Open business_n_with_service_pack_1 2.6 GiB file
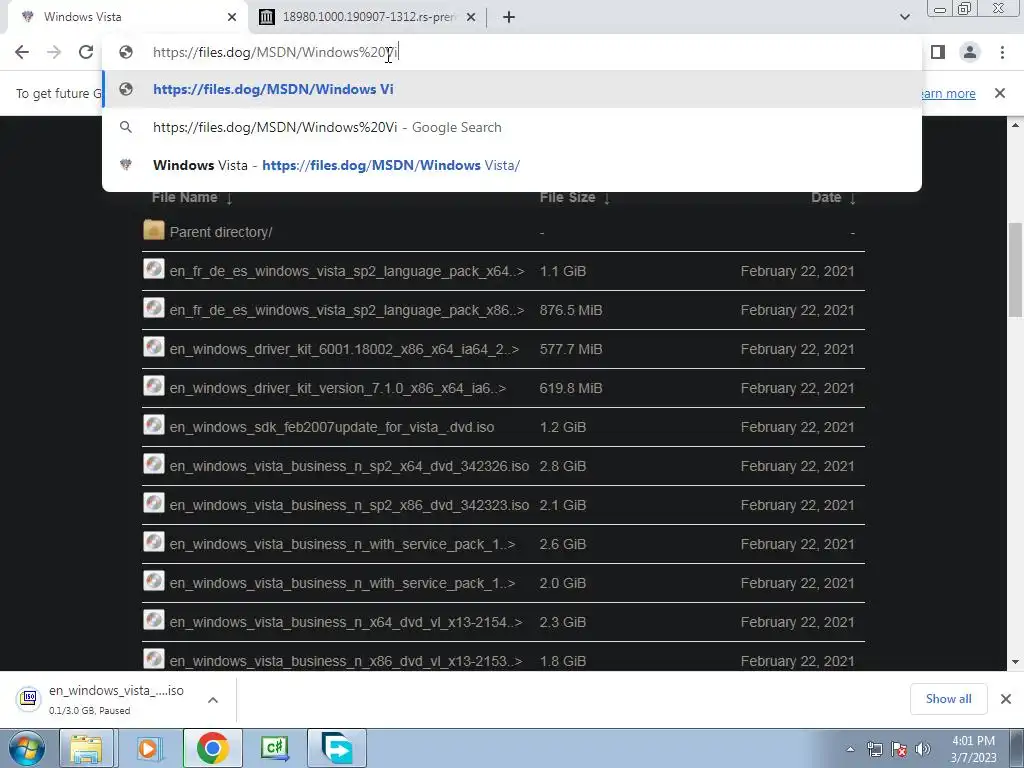The image size is (1024, 768). (342, 544)
